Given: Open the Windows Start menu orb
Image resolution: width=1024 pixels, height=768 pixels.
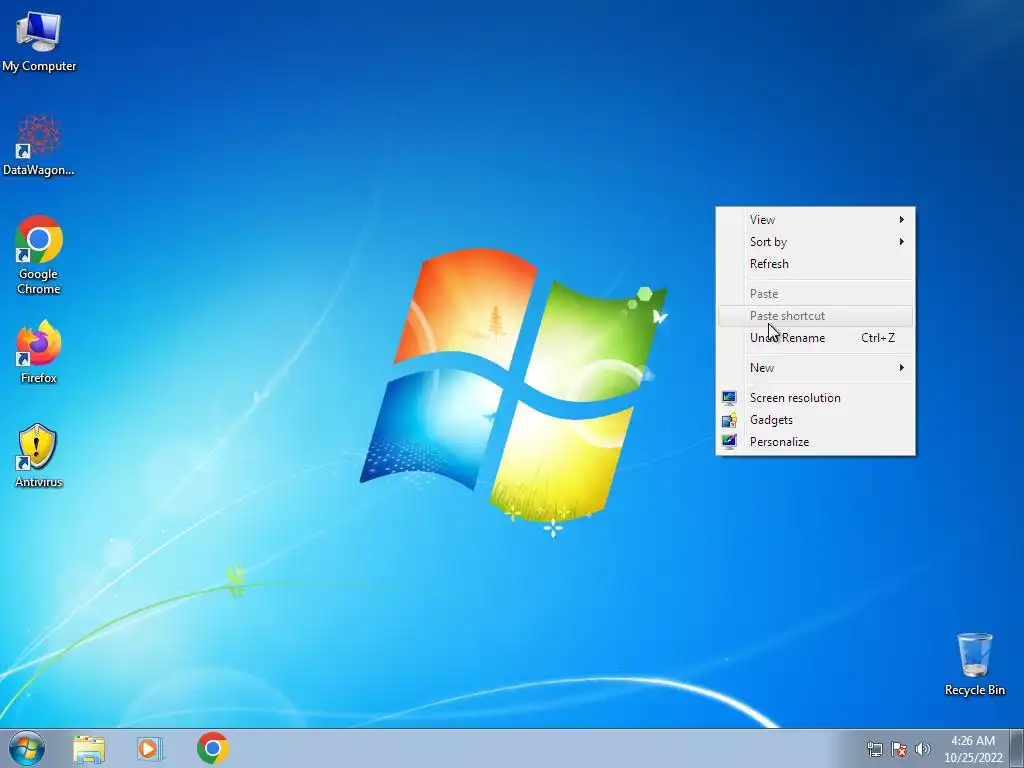Looking at the screenshot, I should tap(27, 748).
